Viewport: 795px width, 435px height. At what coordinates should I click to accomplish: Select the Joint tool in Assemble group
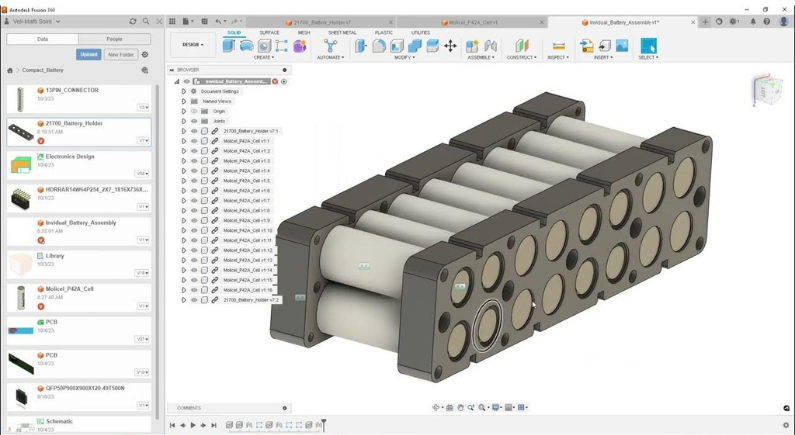[490, 45]
